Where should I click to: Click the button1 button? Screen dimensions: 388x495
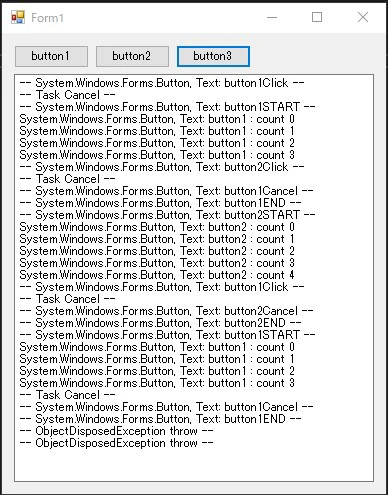51,56
